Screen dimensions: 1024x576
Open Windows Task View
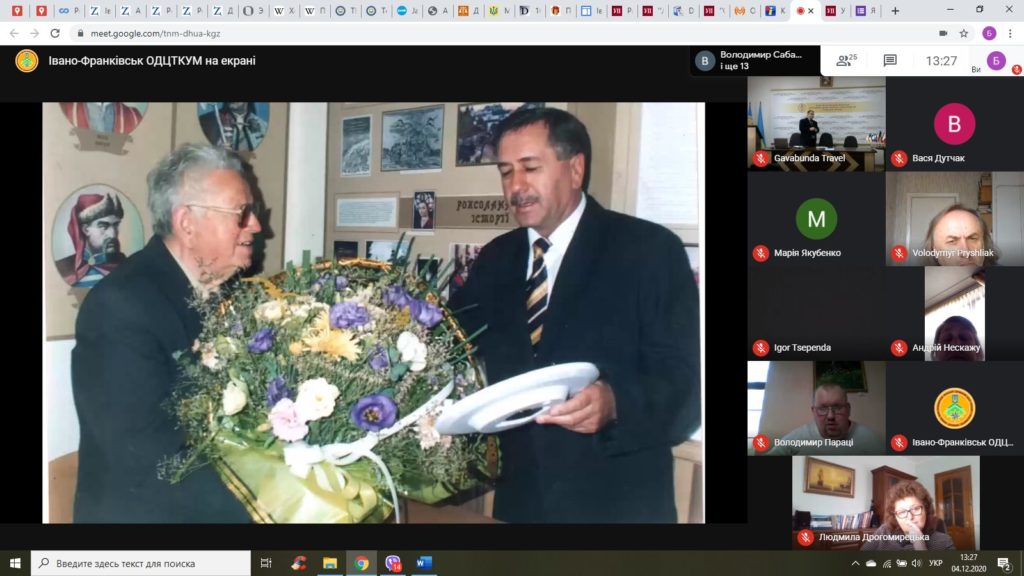click(x=266, y=563)
